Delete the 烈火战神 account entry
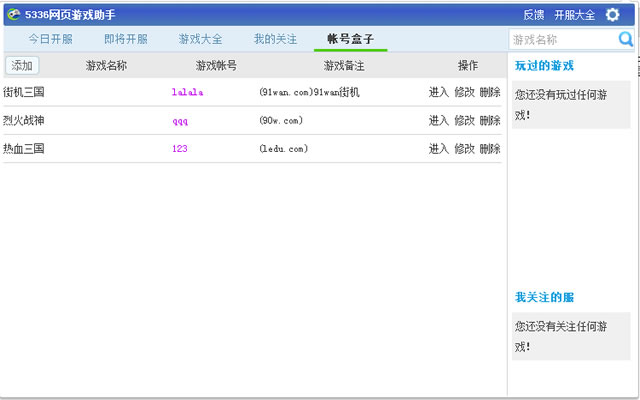Image resolution: width=640 pixels, height=400 pixels. click(490, 120)
